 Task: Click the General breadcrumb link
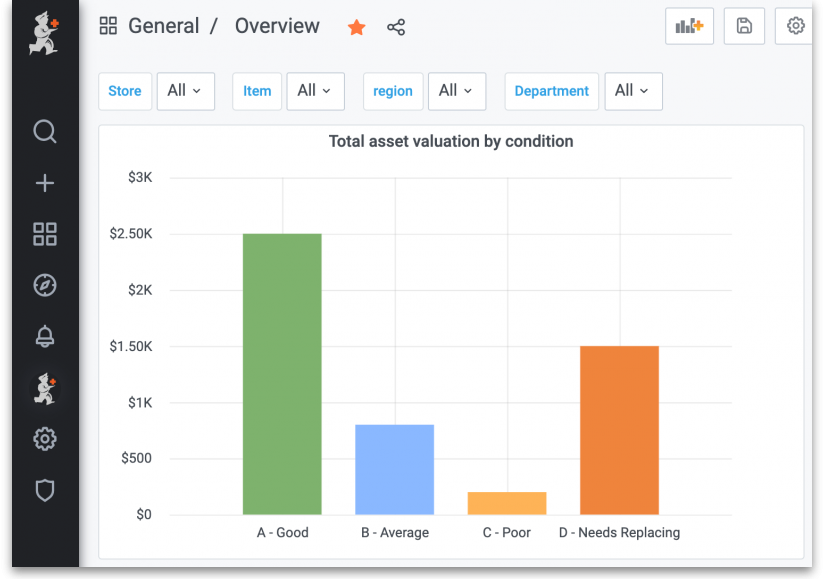click(163, 27)
